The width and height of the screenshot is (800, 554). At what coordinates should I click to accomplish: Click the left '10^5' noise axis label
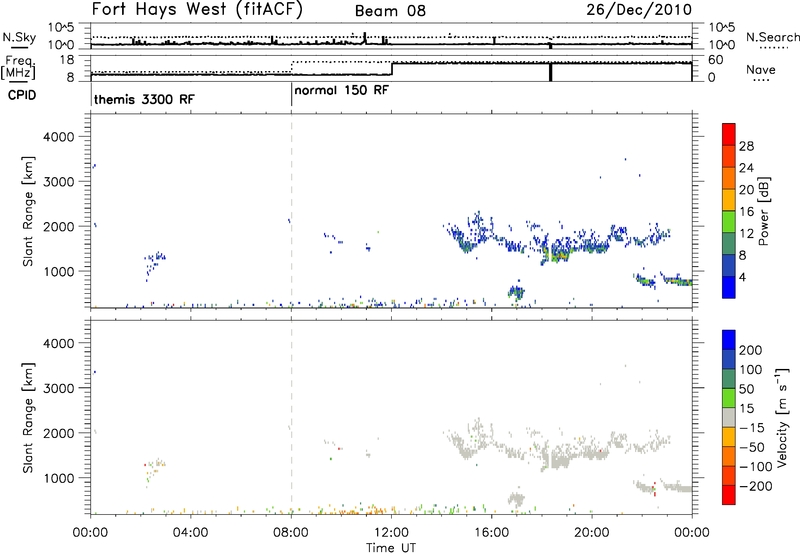[62, 27]
